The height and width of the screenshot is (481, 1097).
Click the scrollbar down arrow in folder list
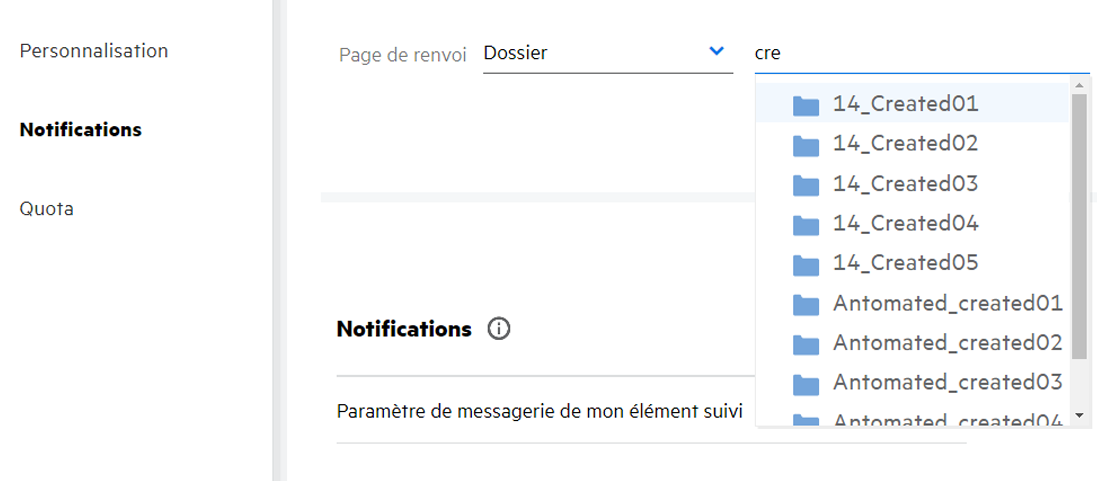pyautogui.click(x=1079, y=415)
